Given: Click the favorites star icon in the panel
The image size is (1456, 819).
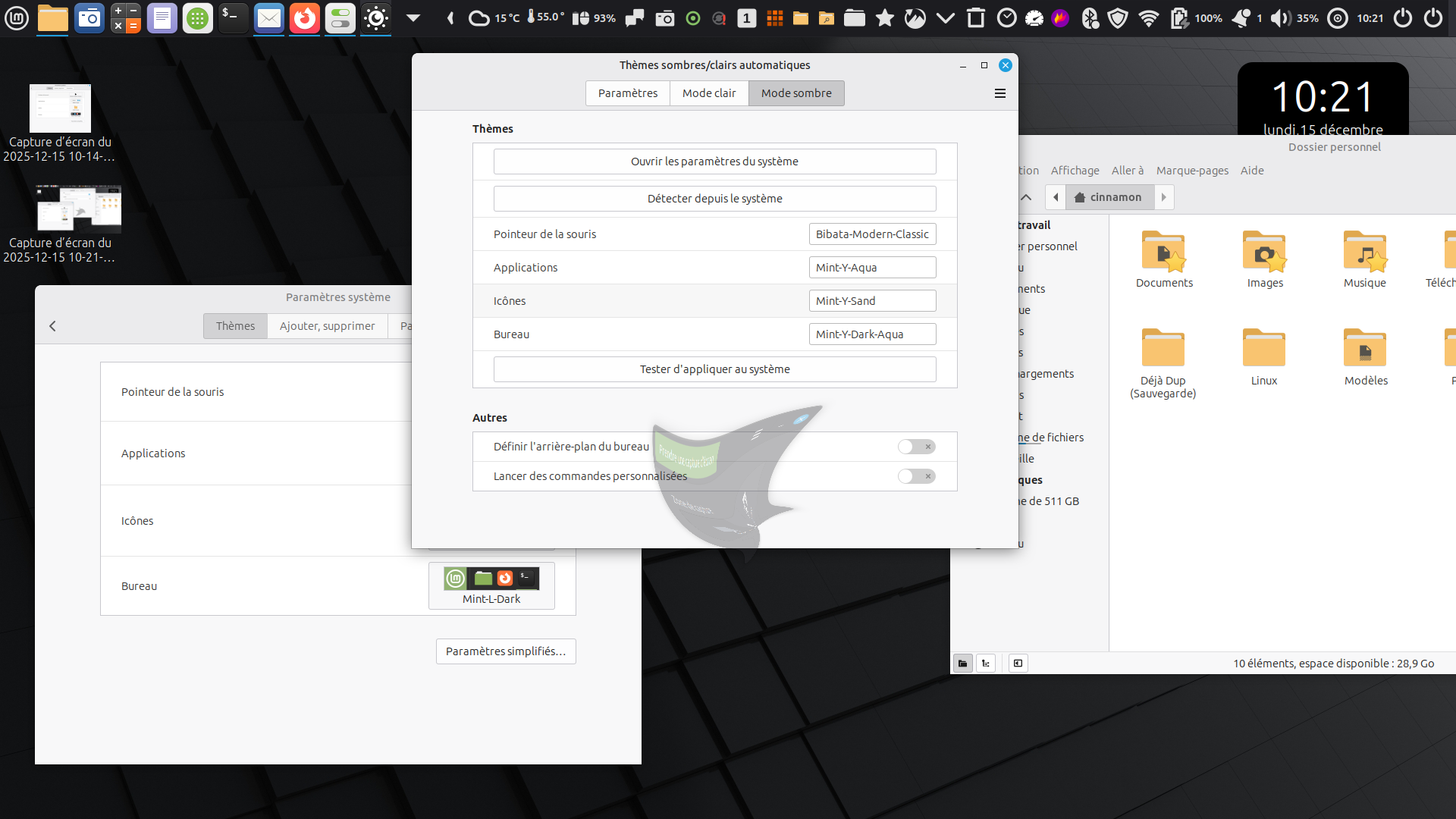Looking at the screenshot, I should [x=885, y=18].
